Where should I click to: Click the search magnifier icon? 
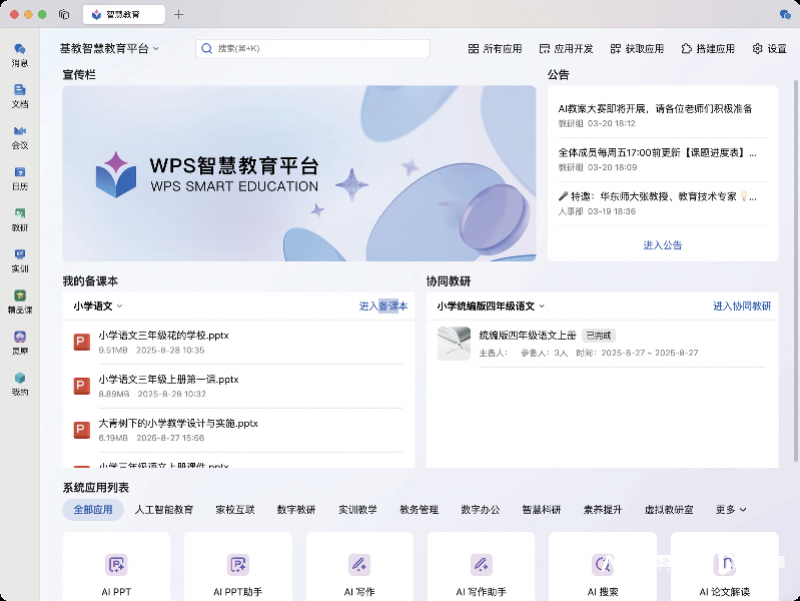(207, 48)
